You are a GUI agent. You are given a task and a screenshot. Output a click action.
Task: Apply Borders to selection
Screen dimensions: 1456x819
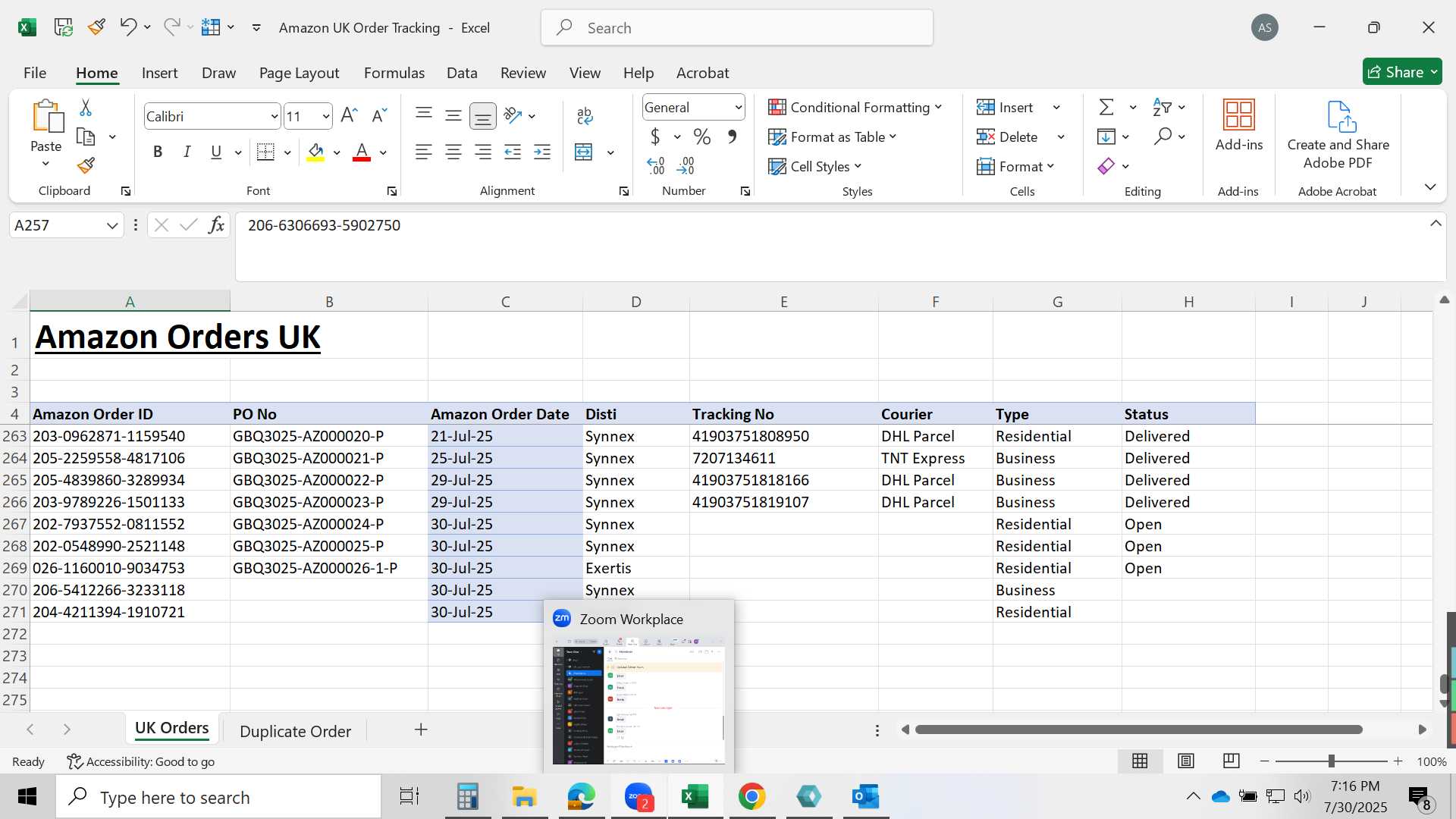pos(265,152)
